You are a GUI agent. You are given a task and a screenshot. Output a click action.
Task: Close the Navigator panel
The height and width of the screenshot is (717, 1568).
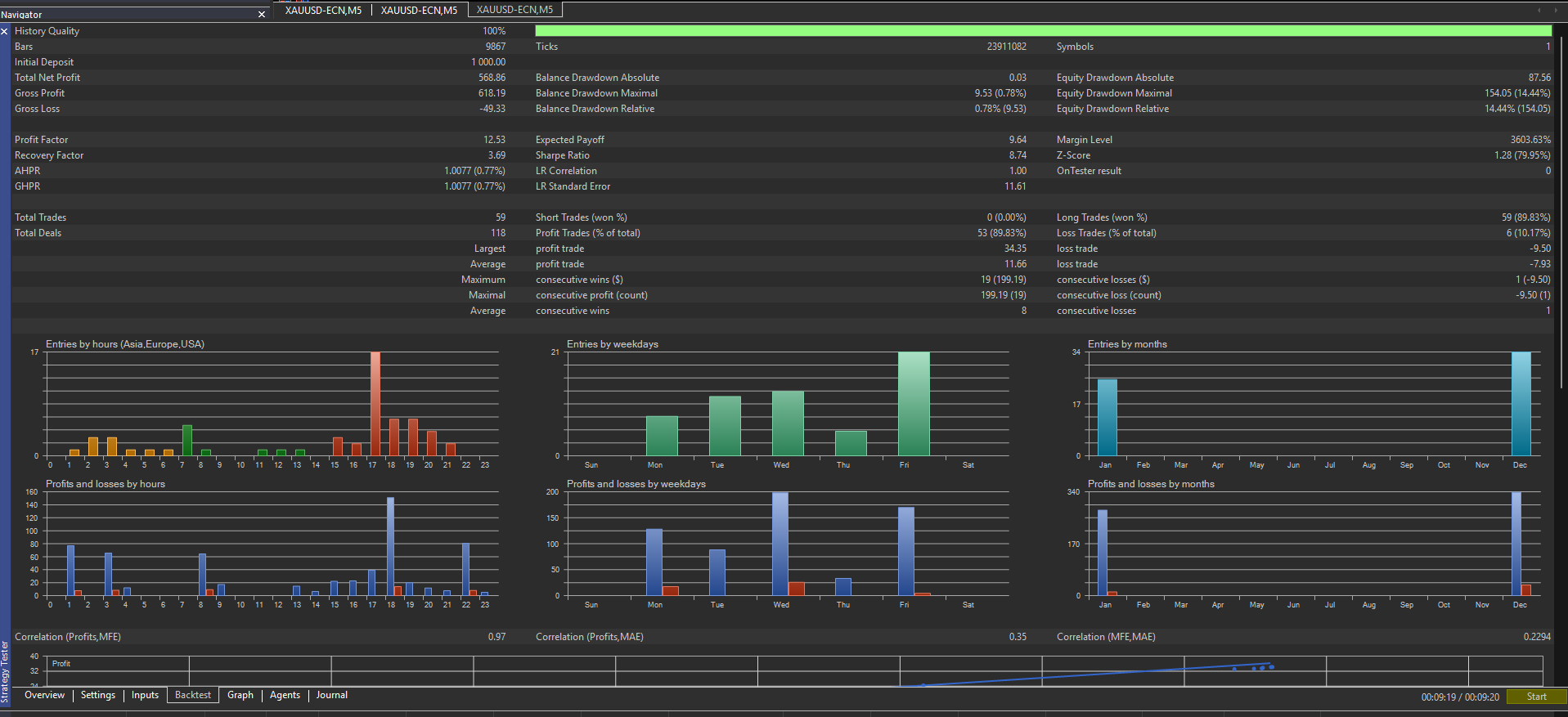click(x=262, y=15)
